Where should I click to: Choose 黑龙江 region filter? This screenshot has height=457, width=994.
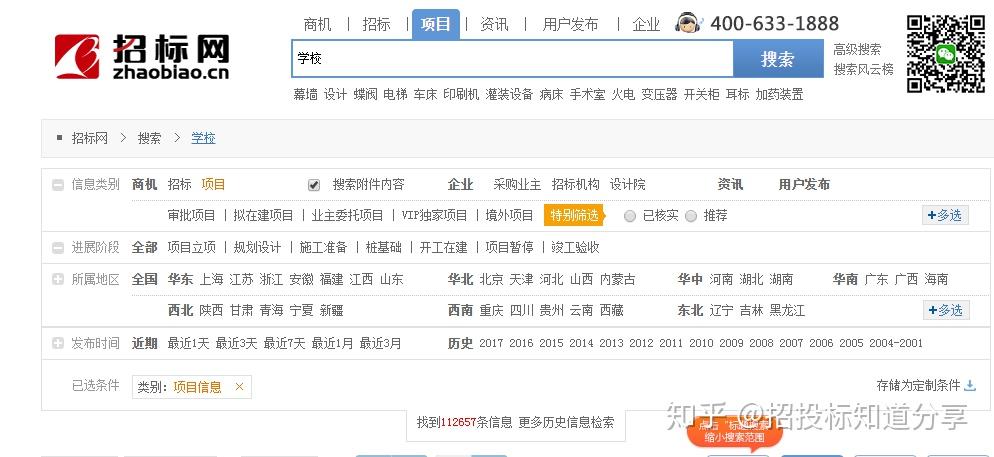[x=787, y=311]
